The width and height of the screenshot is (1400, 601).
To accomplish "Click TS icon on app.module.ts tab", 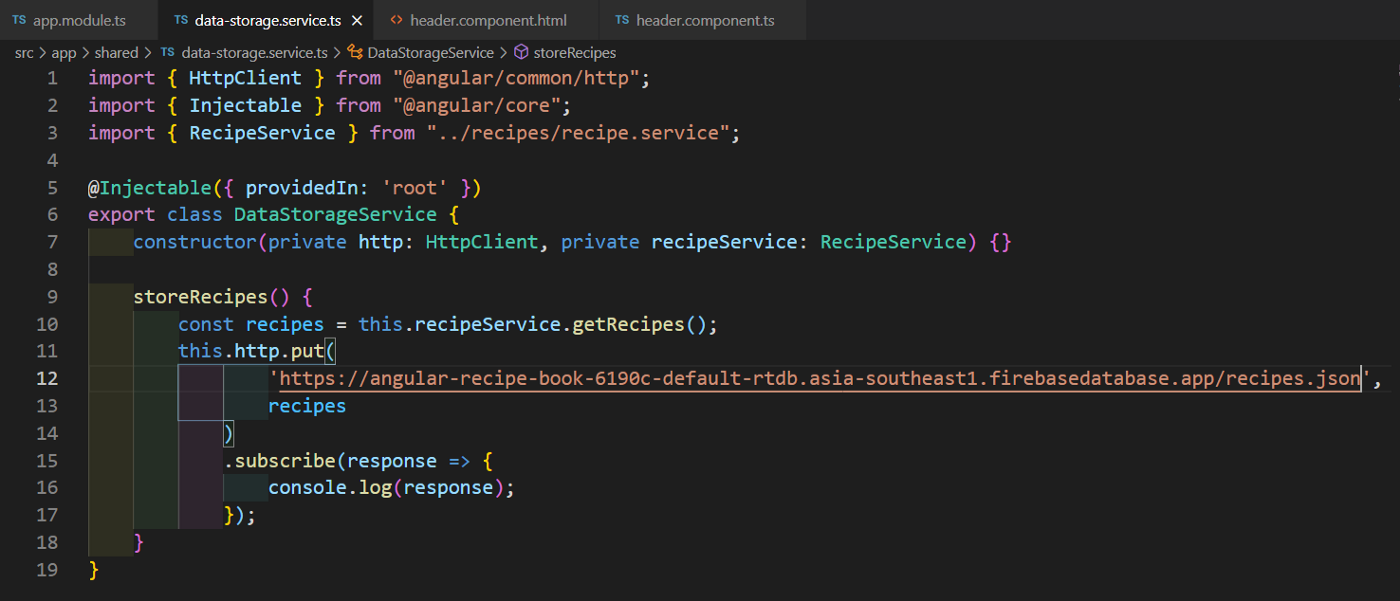I will tap(19, 20).
